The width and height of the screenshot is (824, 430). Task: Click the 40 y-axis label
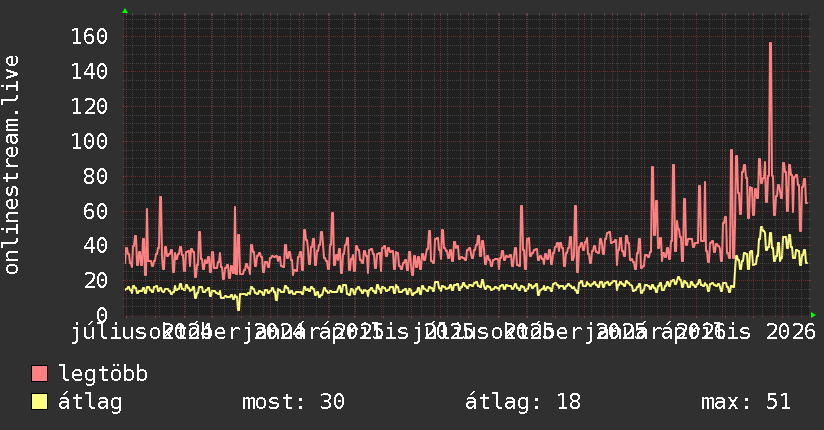tap(96, 245)
